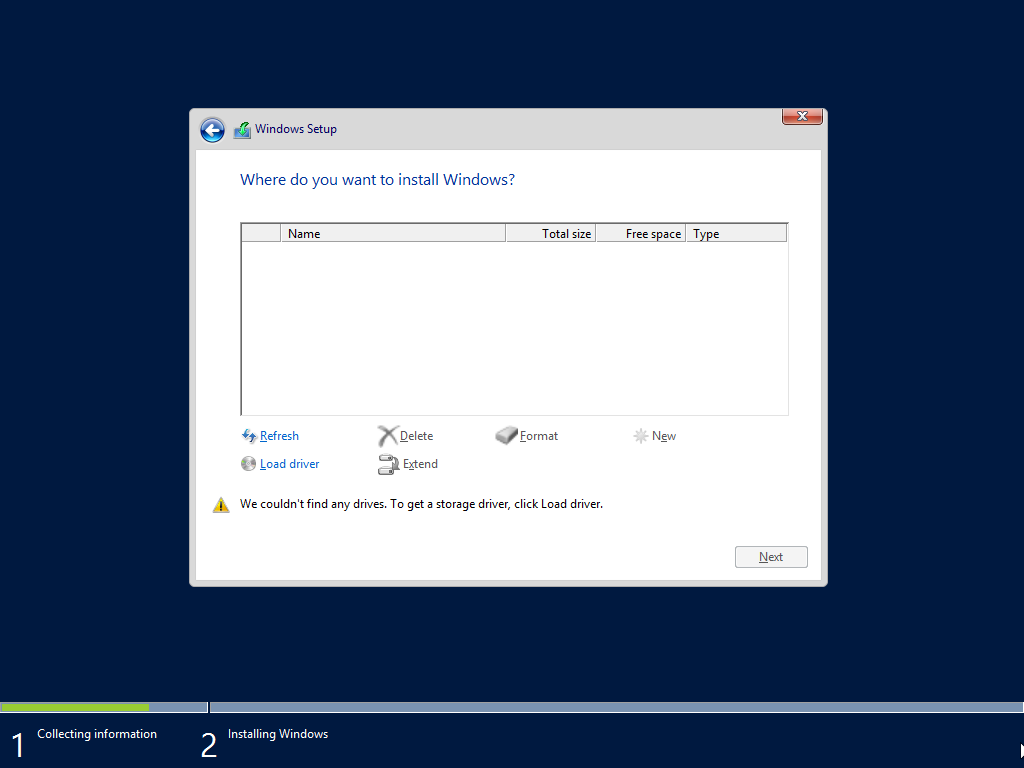Viewport: 1024px width, 768px height.
Task: Refresh the drive list via Refresh link
Action: tap(279, 436)
